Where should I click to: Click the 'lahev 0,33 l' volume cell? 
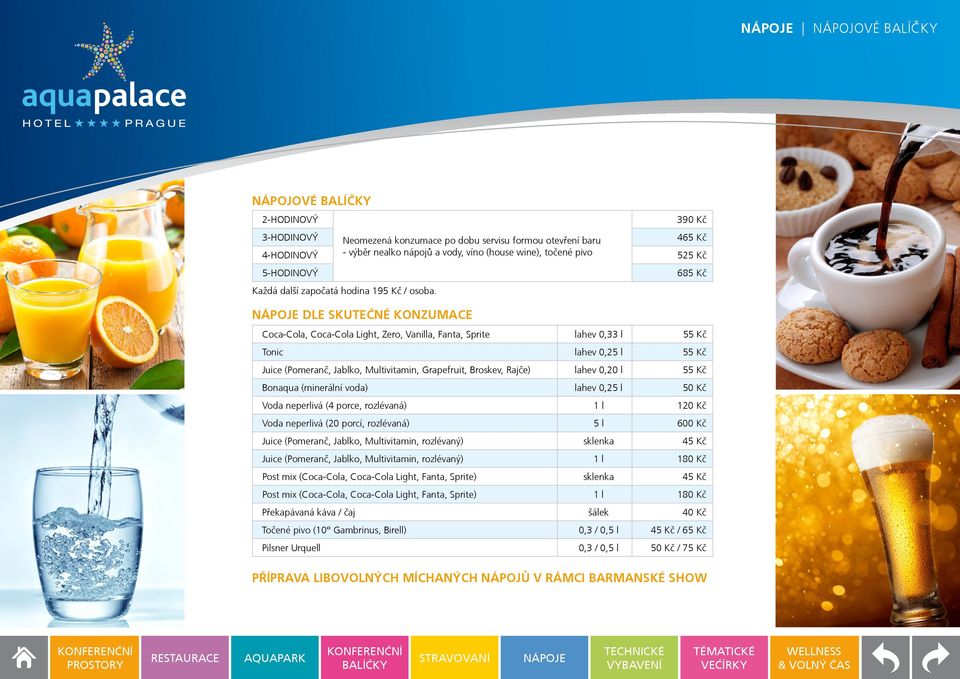tap(594, 334)
